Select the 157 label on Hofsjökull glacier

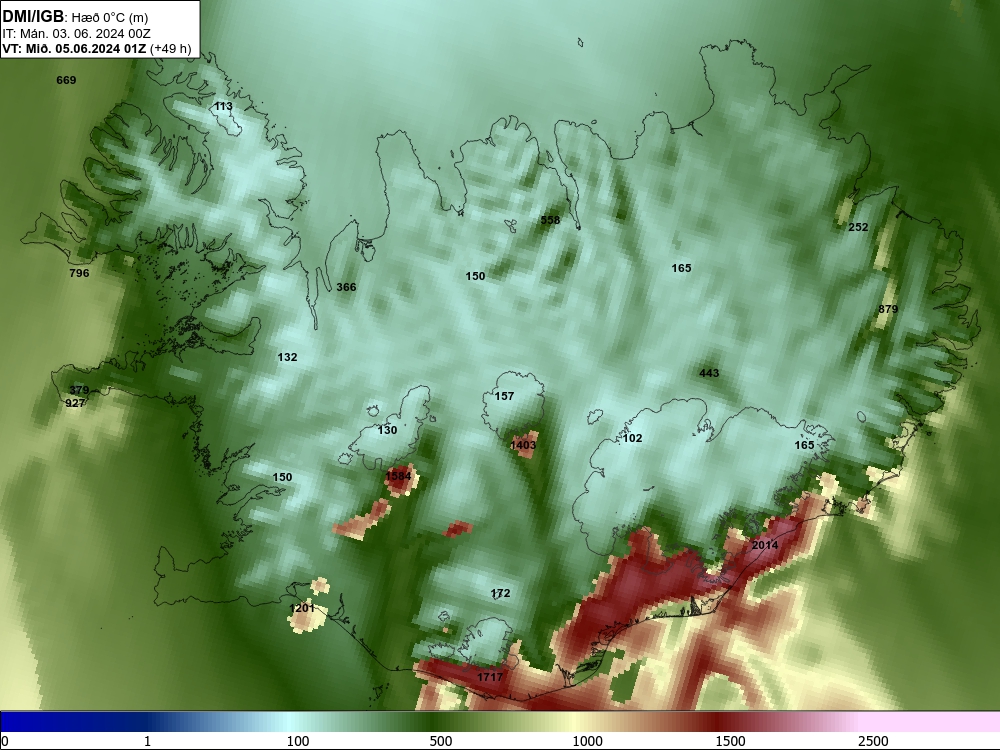[504, 397]
